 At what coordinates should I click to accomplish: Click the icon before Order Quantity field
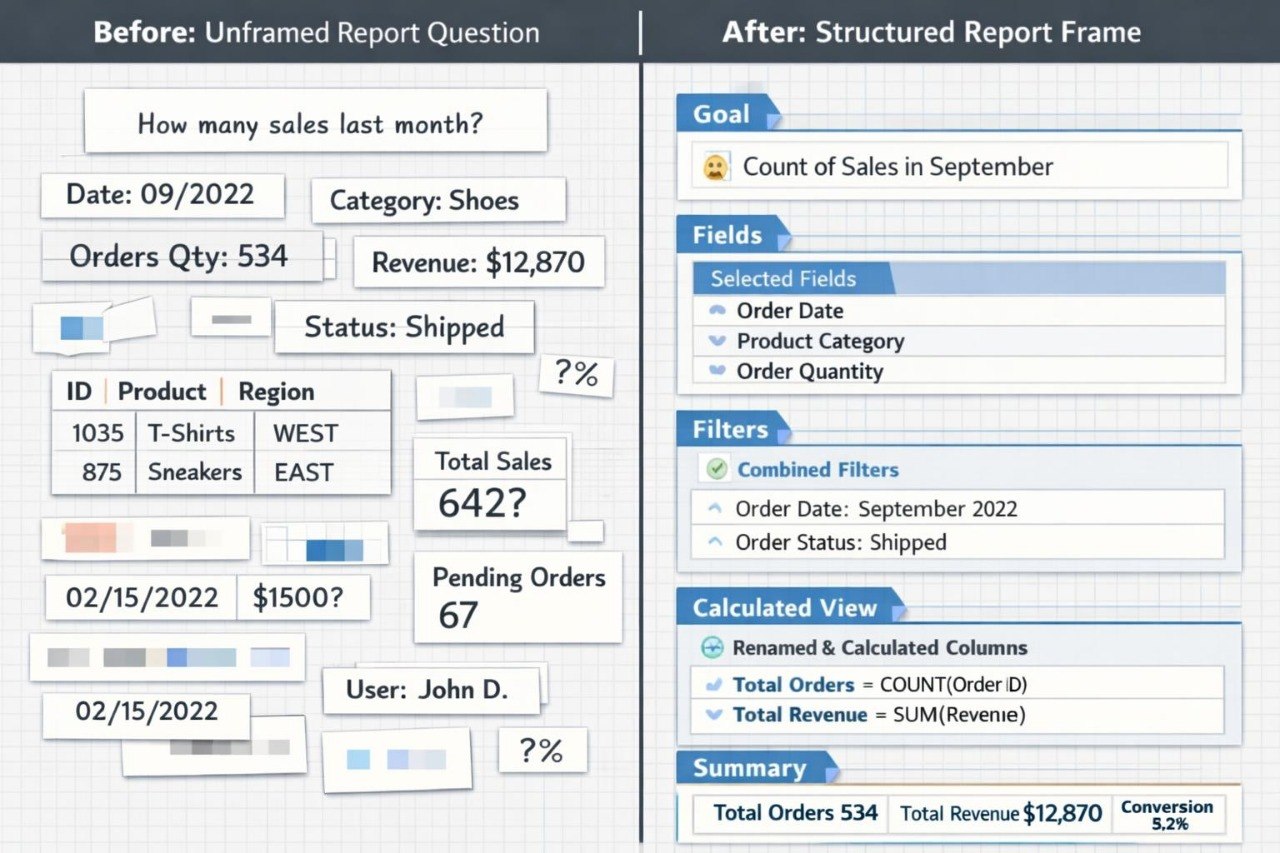click(x=716, y=371)
